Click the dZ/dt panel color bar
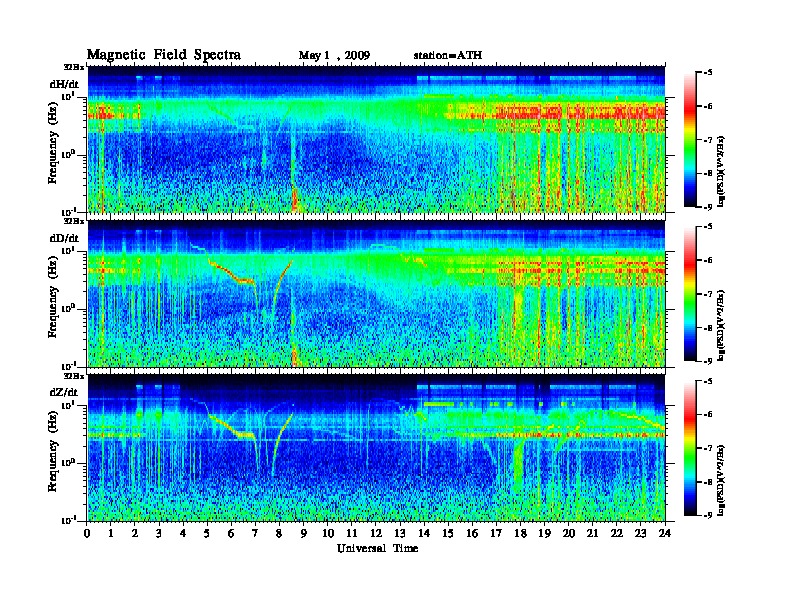The width and height of the screenshot is (792, 612). [690, 448]
